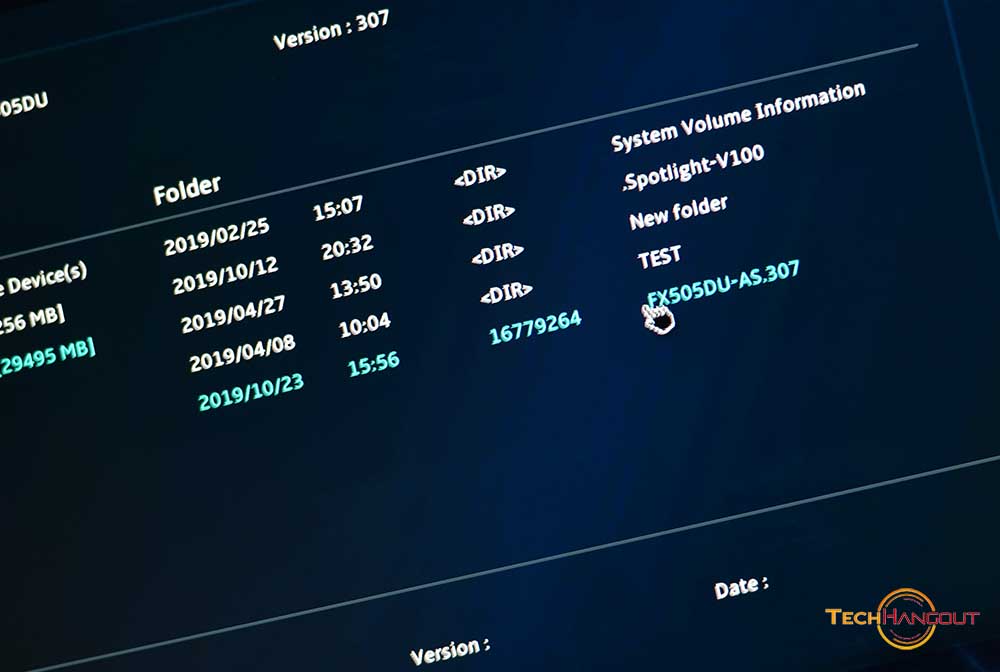Open the New folder directory
The width and height of the screenshot is (1000, 672).
coord(678,212)
